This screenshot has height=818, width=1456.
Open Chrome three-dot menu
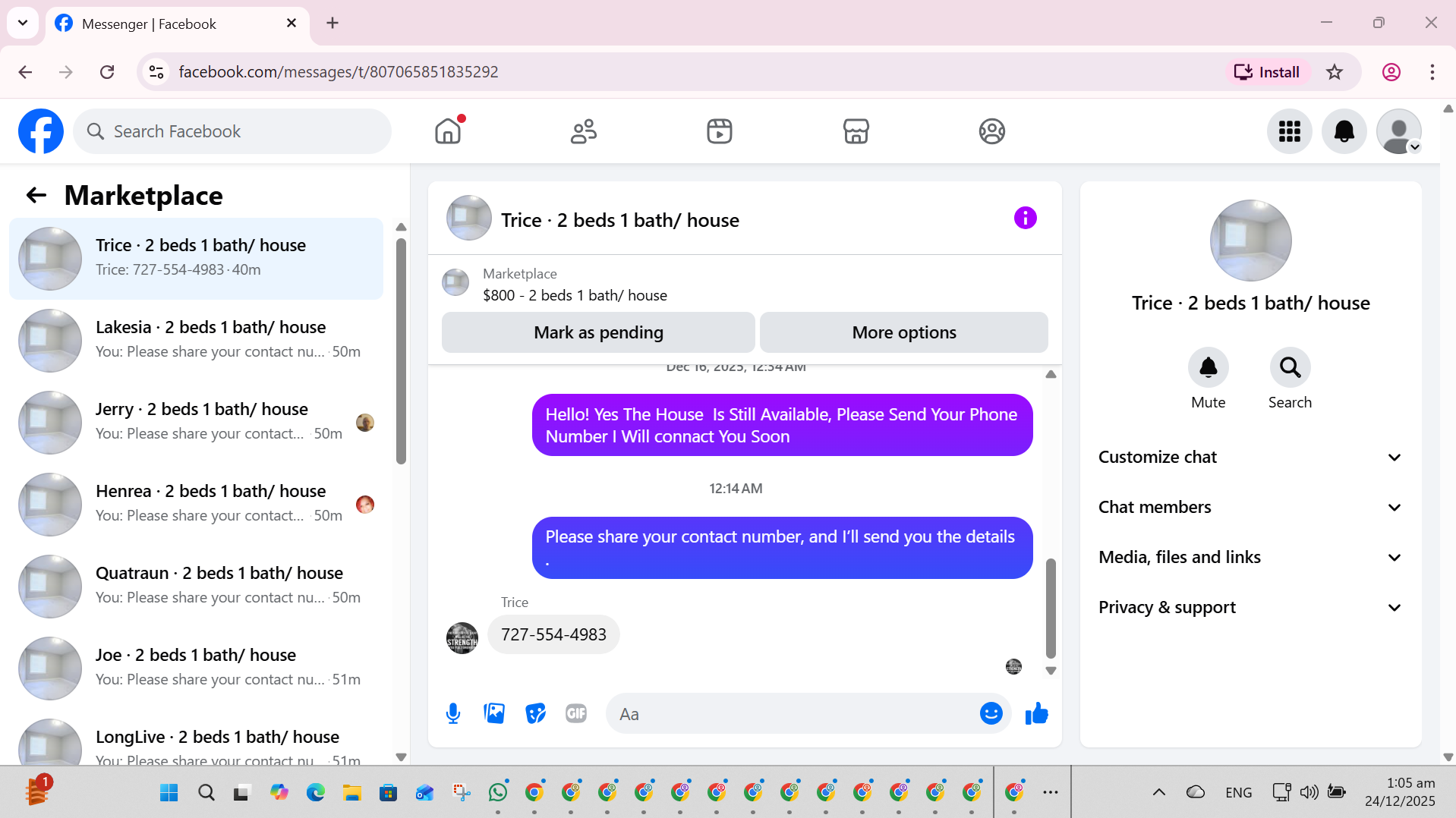[1432, 72]
